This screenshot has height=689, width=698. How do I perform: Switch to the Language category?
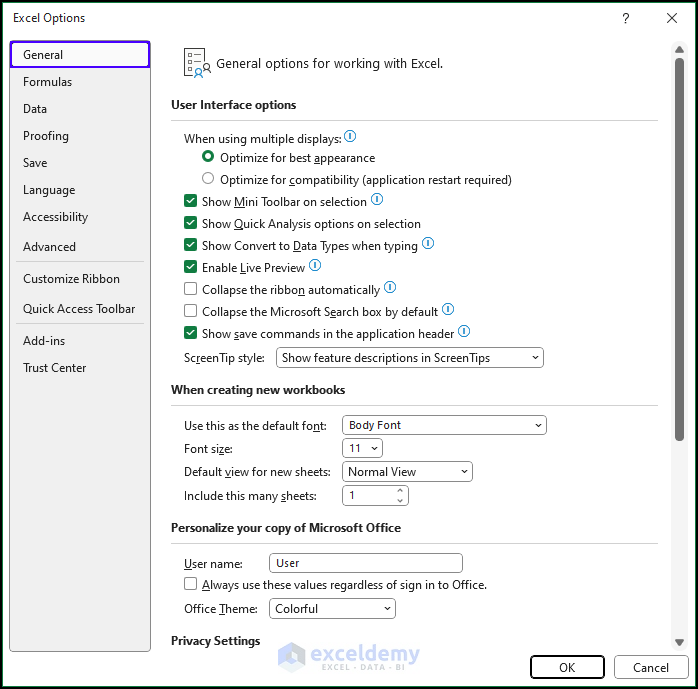pos(80,190)
